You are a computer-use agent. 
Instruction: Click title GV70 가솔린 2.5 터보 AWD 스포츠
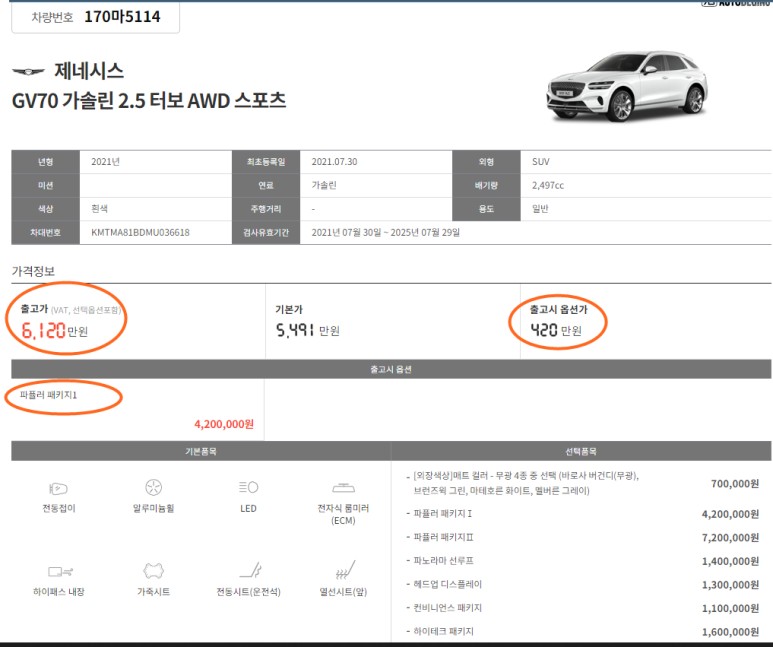149,101
